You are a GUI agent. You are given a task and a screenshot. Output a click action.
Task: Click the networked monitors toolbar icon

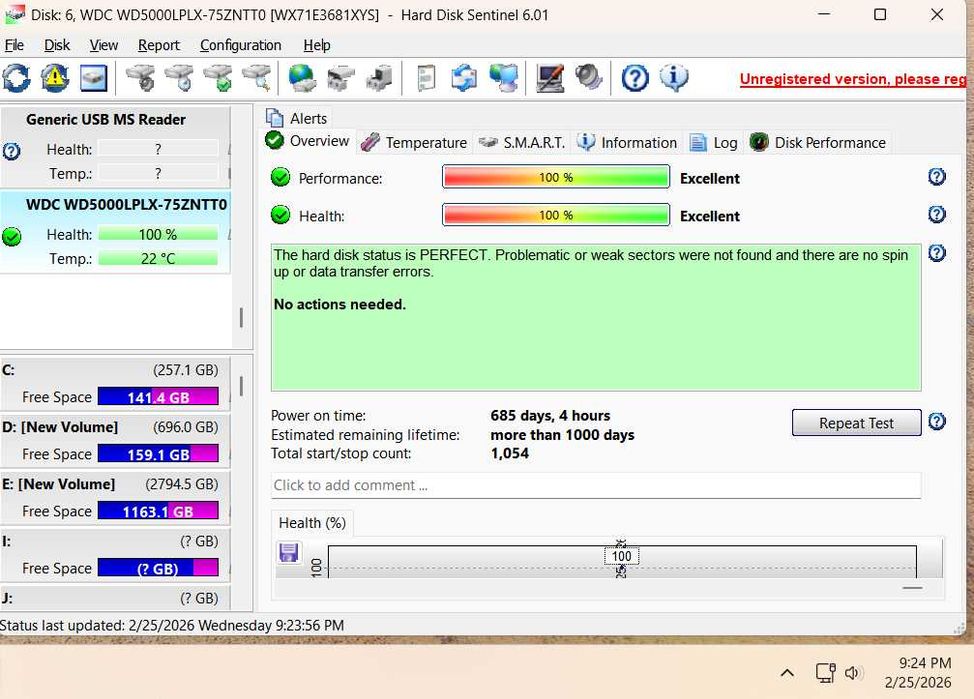[x=503, y=78]
